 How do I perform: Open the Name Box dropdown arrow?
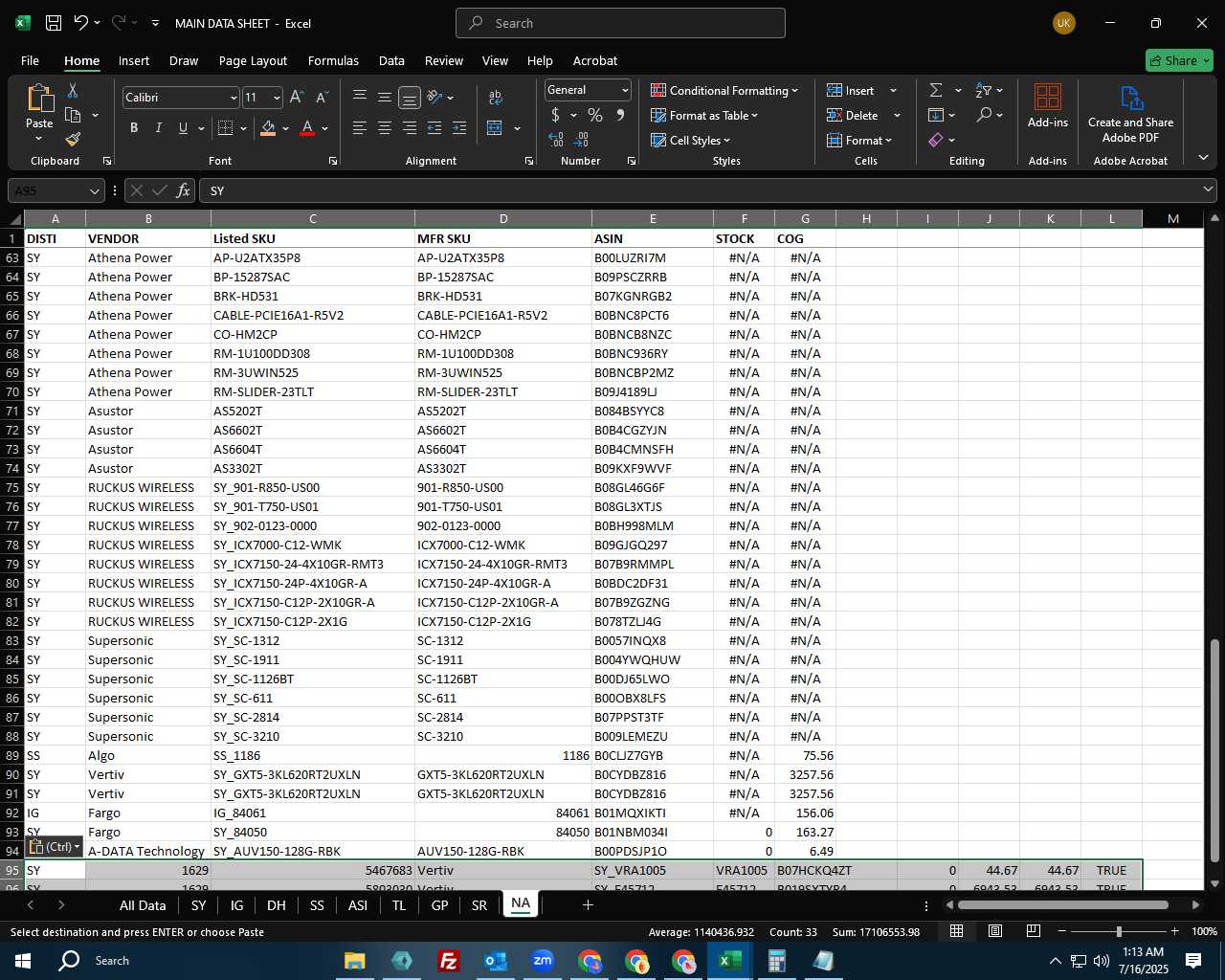93,190
